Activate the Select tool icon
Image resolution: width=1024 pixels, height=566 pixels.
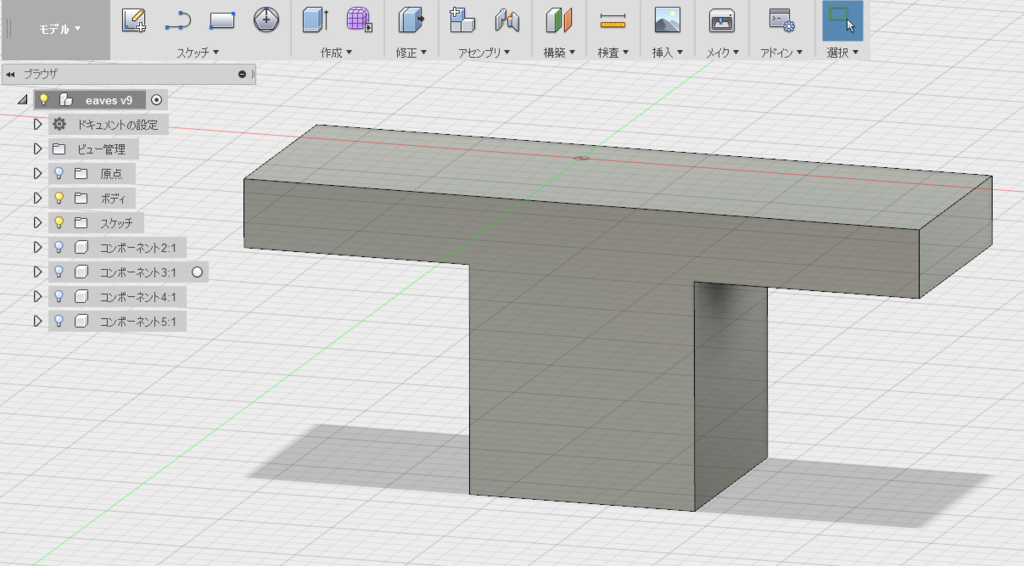pyautogui.click(x=842, y=20)
